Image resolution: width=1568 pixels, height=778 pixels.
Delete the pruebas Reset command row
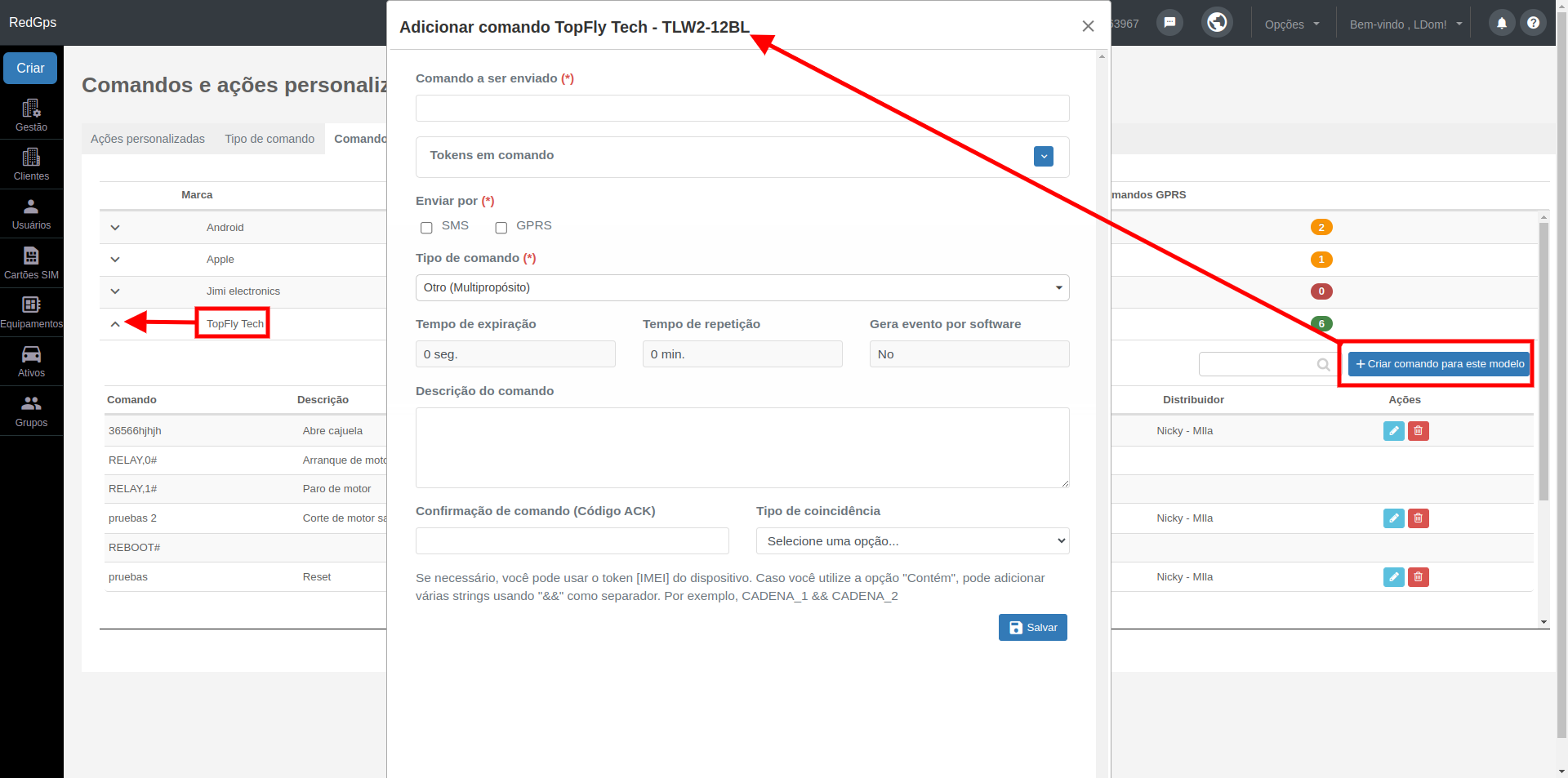[x=1419, y=577]
